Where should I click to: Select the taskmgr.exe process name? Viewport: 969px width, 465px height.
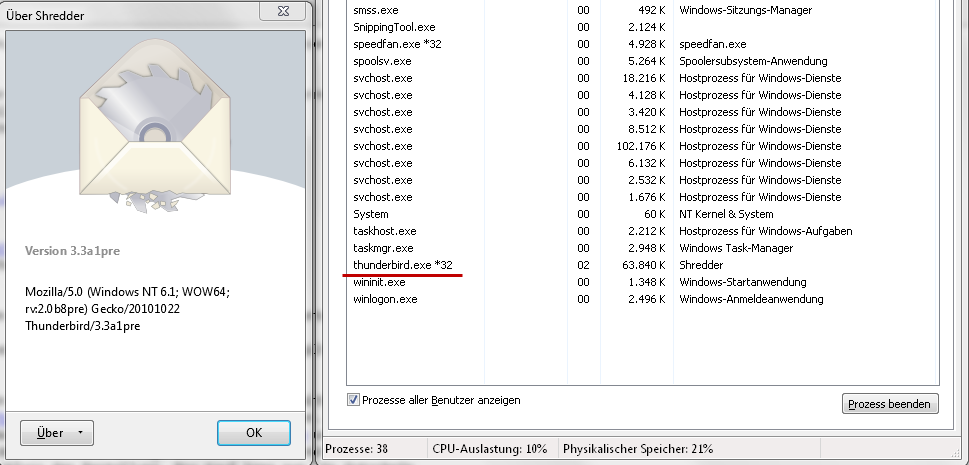pos(383,248)
